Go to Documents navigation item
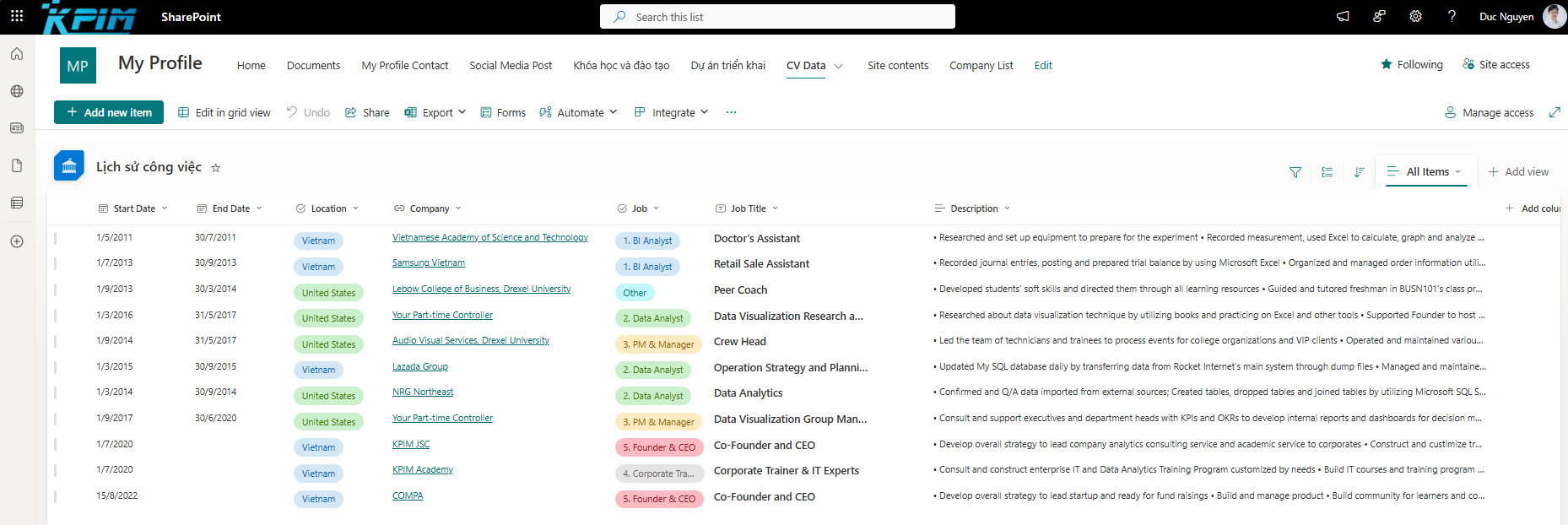This screenshot has width=1568, height=525. pyautogui.click(x=314, y=65)
